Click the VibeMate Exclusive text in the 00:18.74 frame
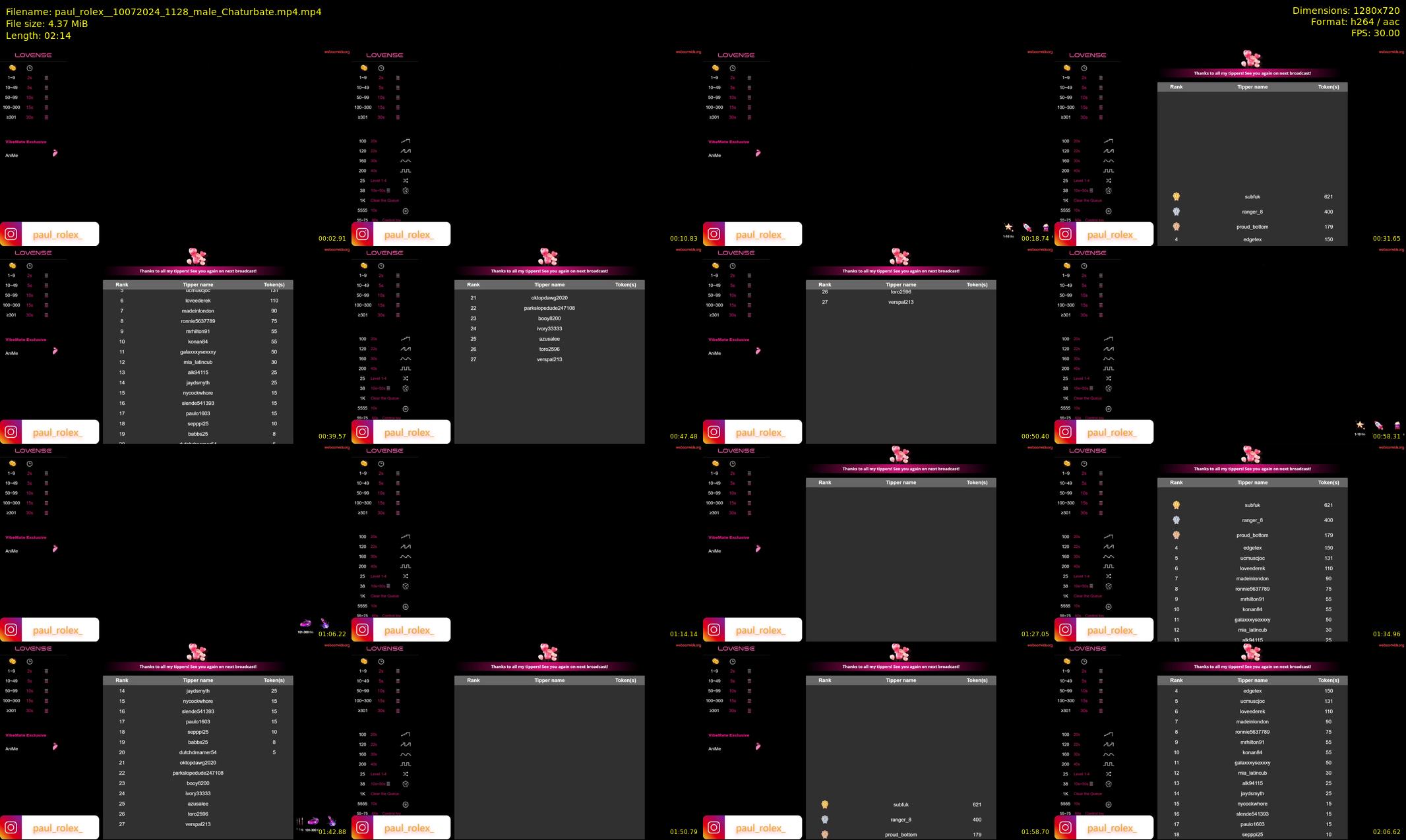The height and width of the screenshot is (840, 1406). (x=729, y=142)
